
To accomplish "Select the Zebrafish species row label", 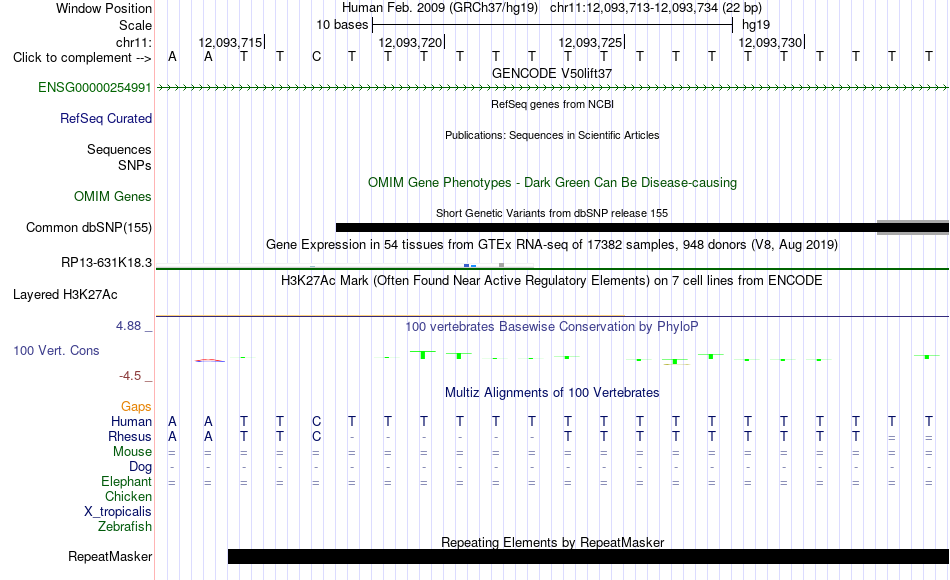I will [x=125, y=527].
